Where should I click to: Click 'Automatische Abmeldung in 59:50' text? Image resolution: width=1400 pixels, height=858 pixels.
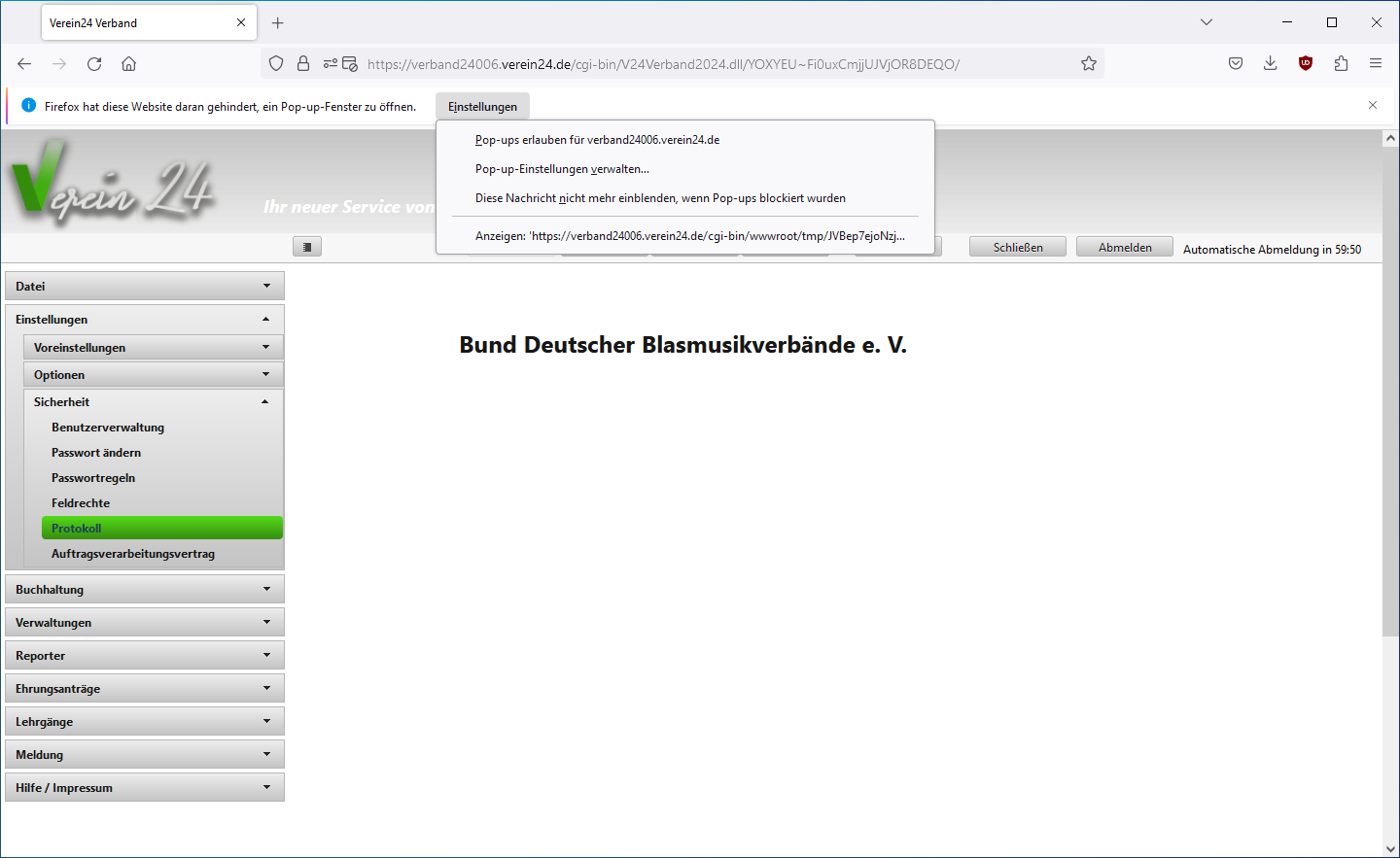1272,250
